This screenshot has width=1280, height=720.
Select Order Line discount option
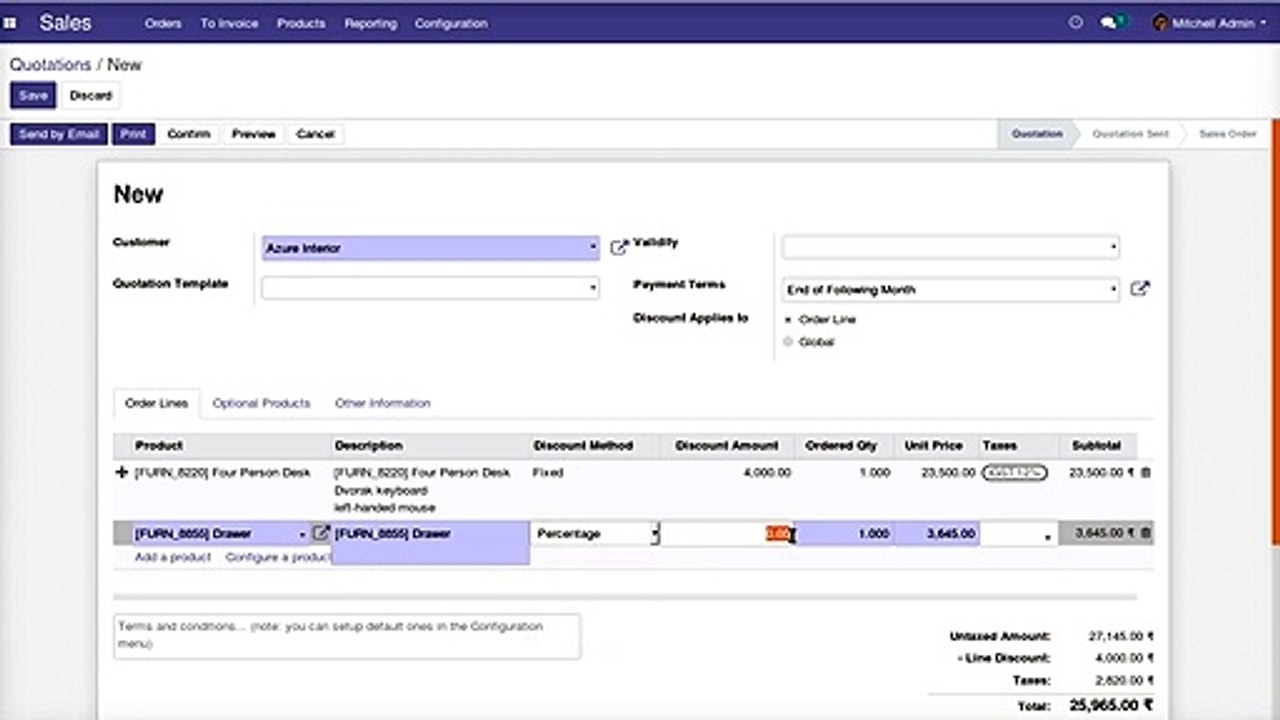[788, 319]
